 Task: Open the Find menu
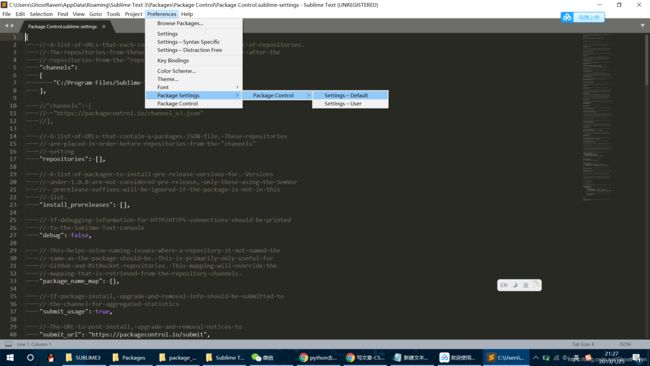(63, 14)
